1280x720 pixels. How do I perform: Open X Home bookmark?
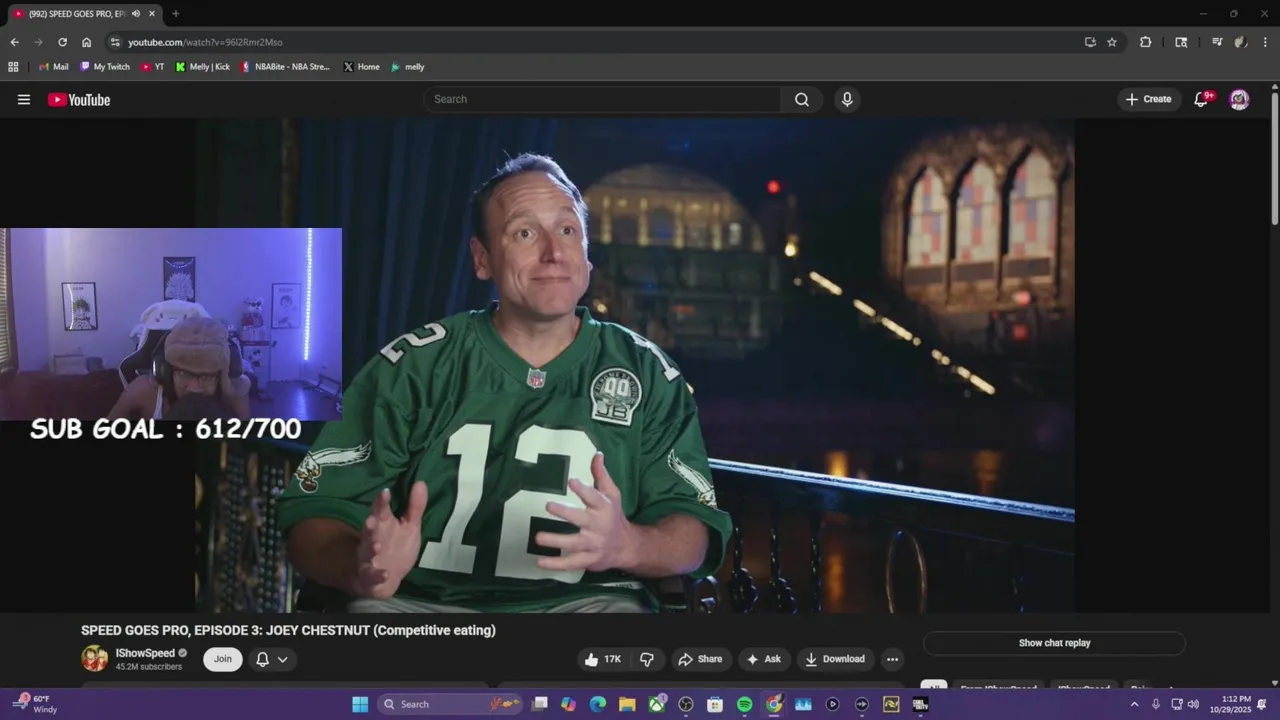point(362,67)
